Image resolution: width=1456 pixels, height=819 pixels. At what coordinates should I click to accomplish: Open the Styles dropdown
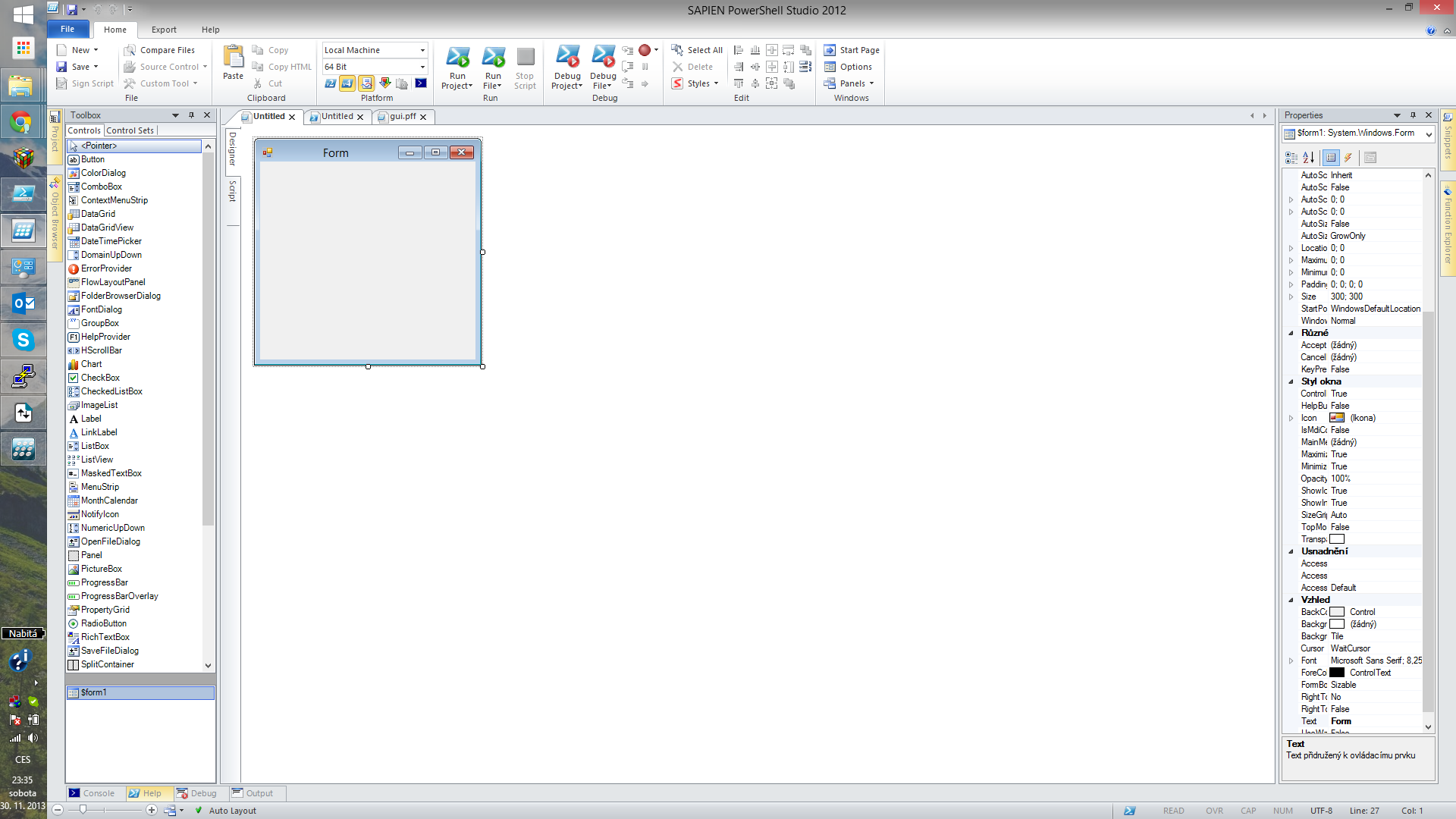point(695,83)
